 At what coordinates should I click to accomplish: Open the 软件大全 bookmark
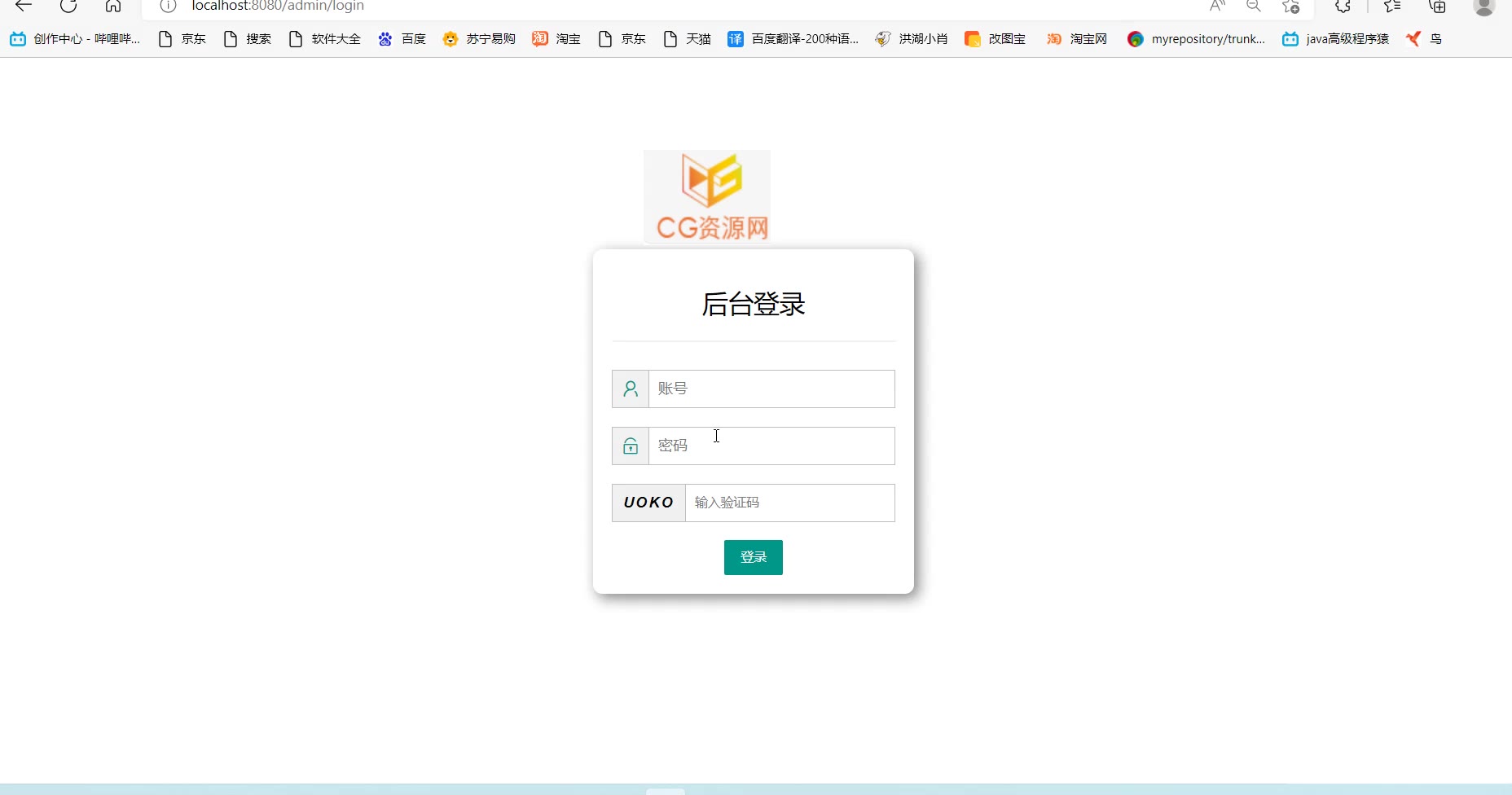[x=325, y=39]
